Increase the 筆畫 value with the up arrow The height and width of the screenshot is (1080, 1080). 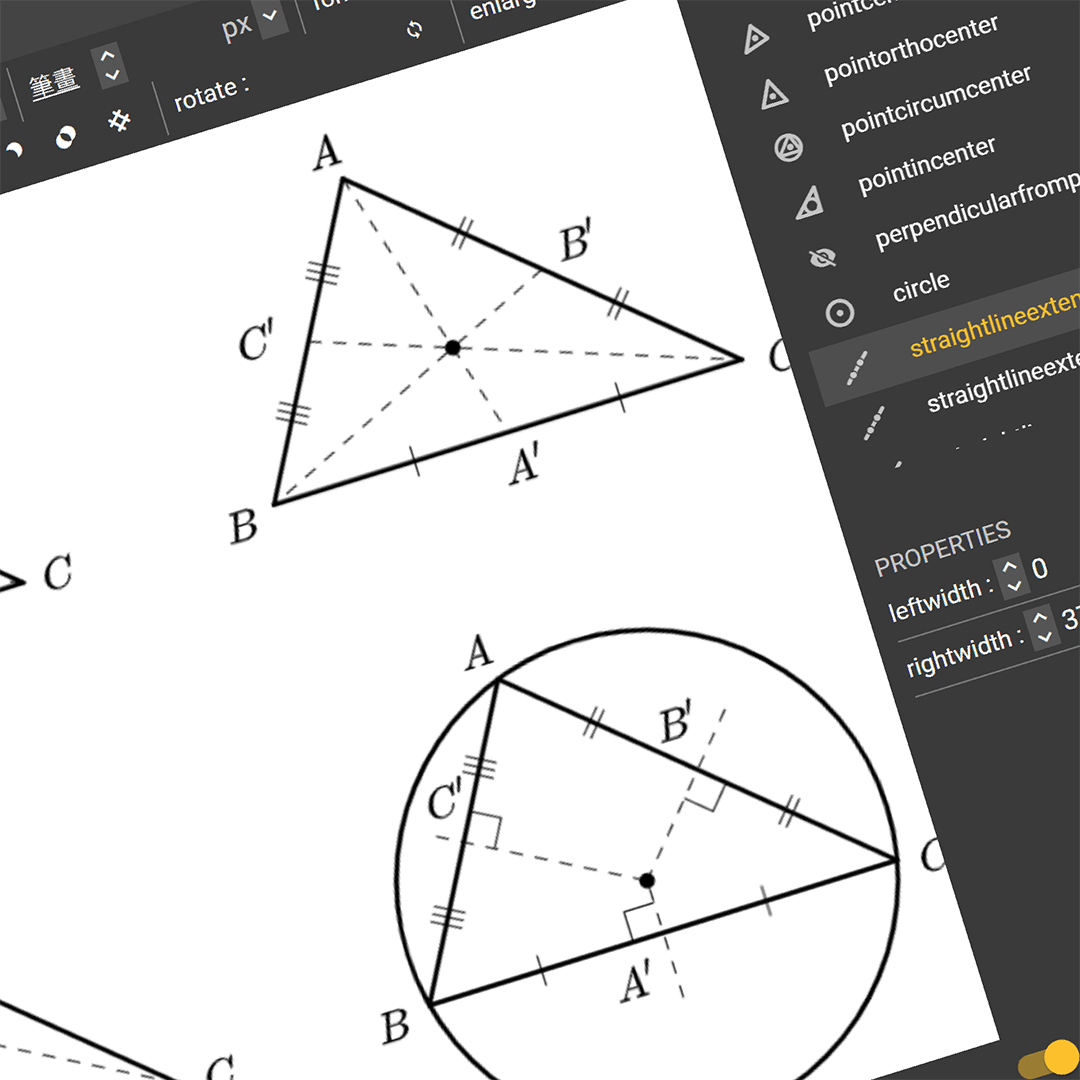point(107,55)
